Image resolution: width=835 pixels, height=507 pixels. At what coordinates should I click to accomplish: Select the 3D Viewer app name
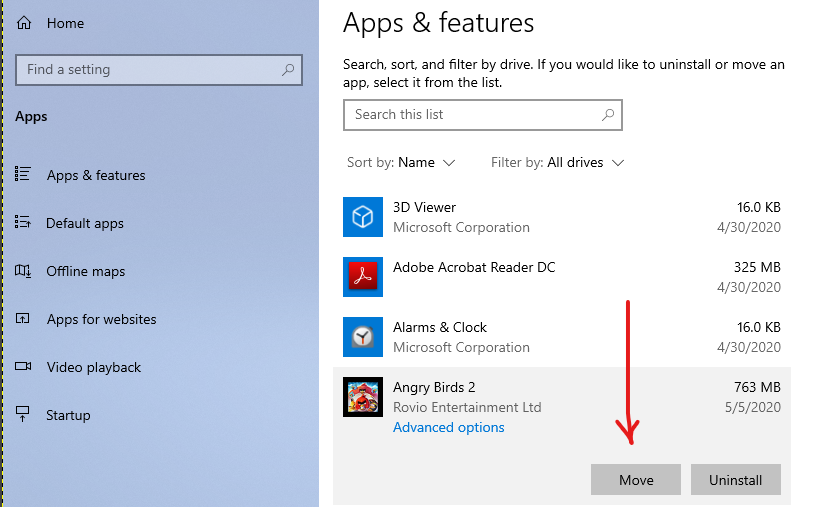coord(424,207)
